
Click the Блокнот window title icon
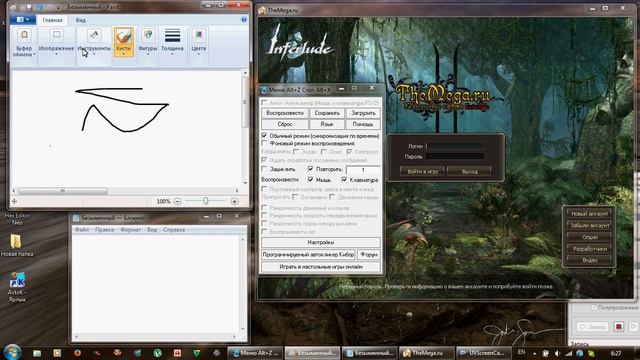pos(76,218)
